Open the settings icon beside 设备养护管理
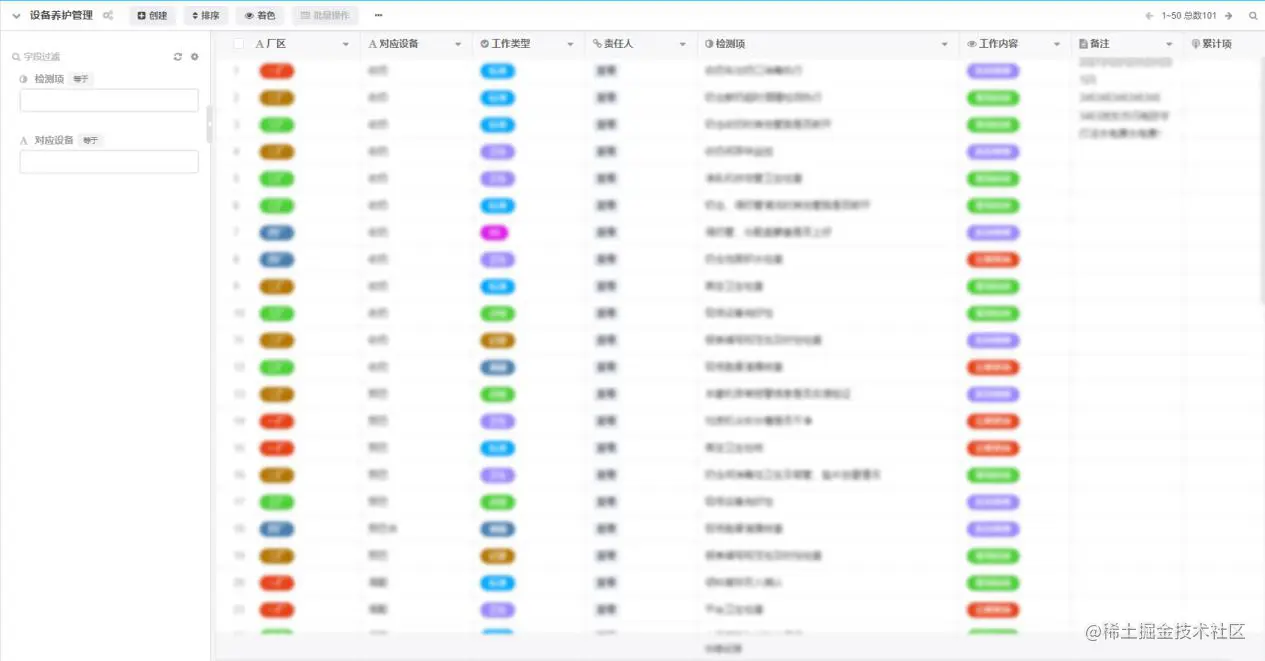This screenshot has height=661, width=1265. click(108, 16)
